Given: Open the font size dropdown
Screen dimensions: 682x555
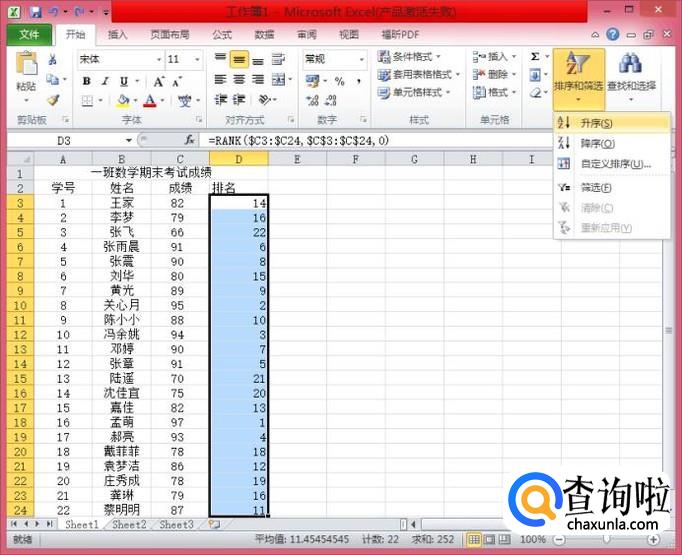Looking at the screenshot, I should point(197,59).
